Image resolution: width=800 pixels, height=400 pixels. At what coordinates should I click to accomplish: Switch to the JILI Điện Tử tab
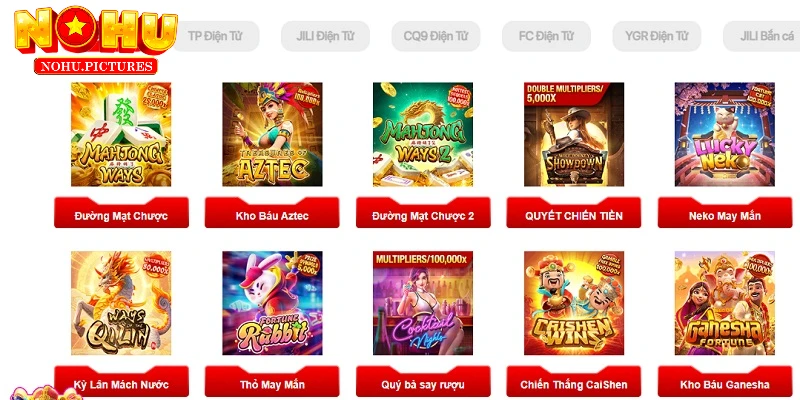(x=326, y=36)
